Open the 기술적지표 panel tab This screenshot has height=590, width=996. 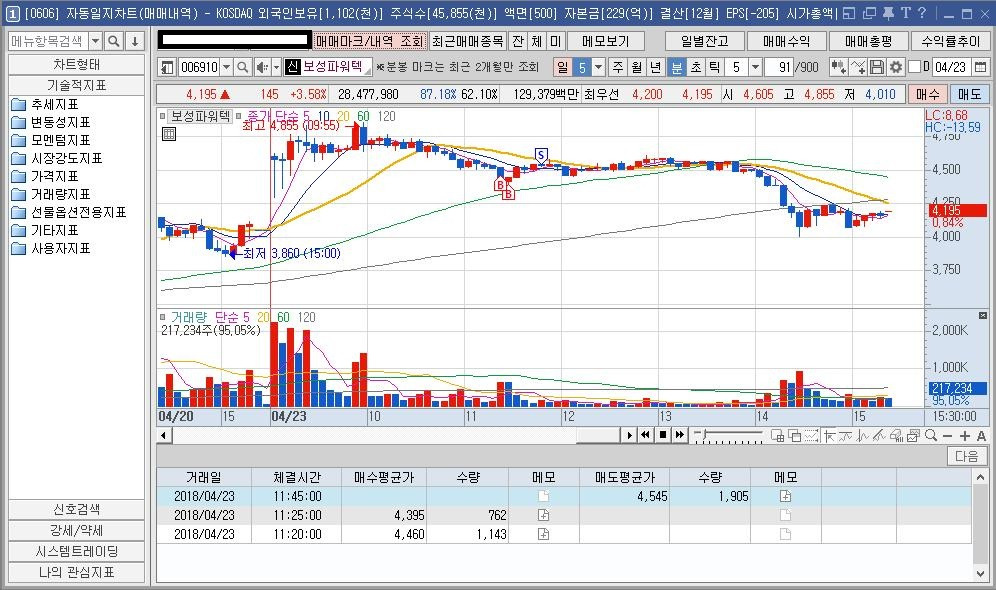76,85
